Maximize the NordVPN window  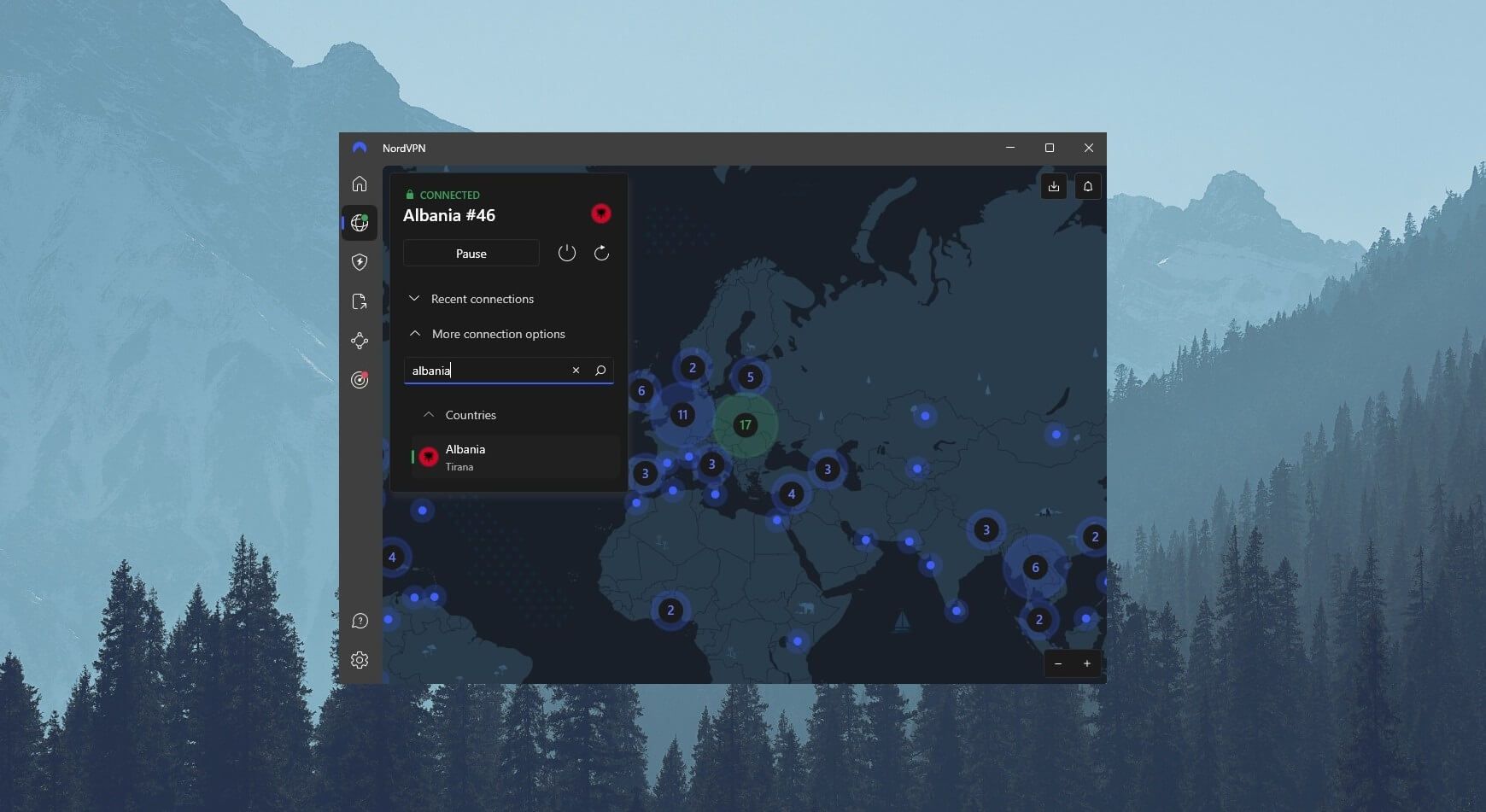1050,148
